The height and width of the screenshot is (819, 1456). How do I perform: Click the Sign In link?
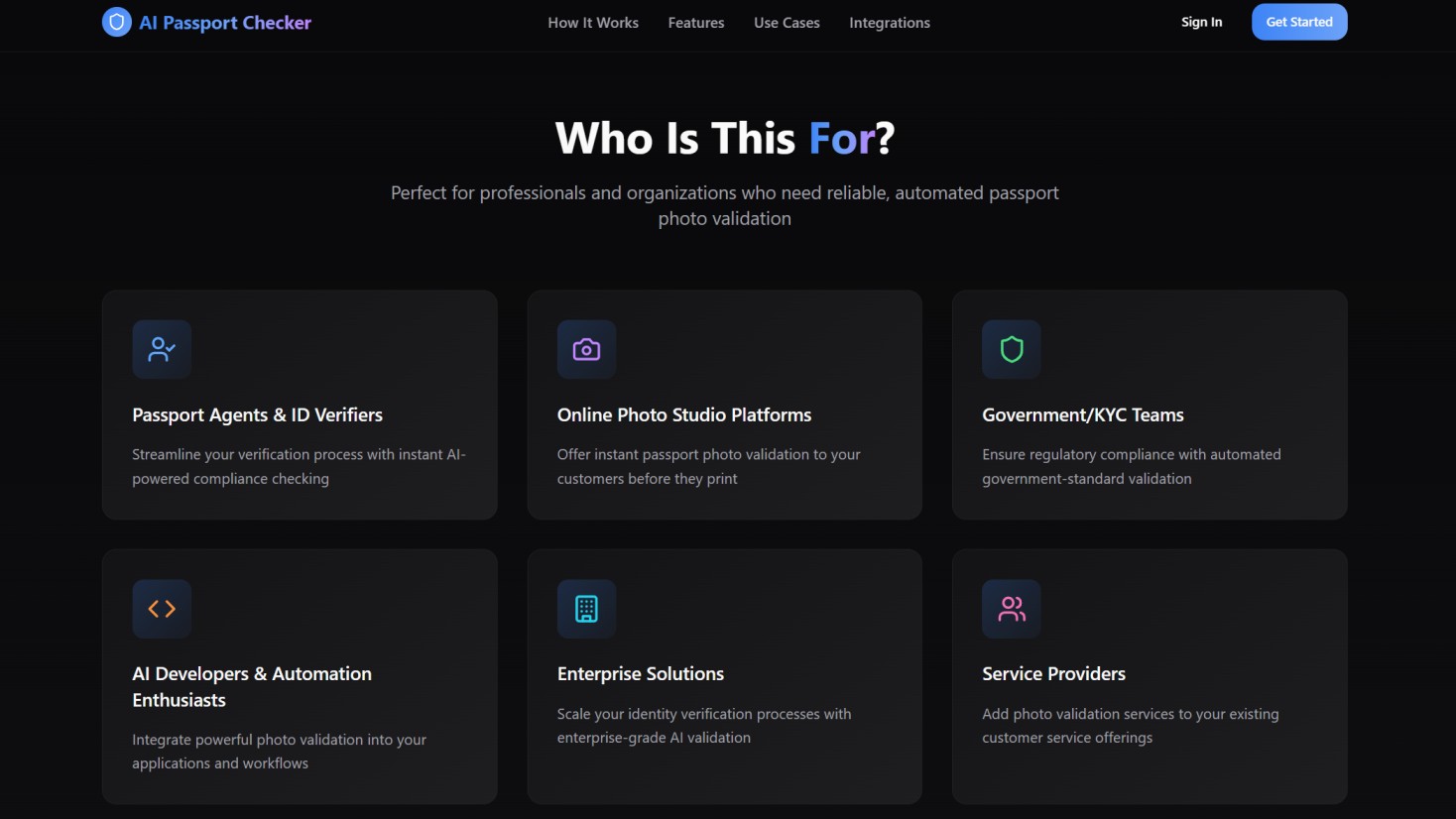[1201, 22]
